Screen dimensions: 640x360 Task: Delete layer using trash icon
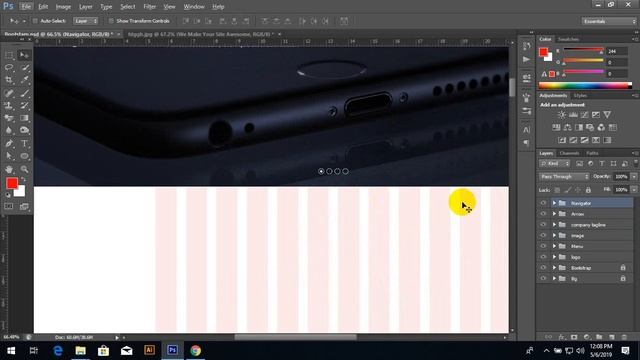[x=624, y=337]
